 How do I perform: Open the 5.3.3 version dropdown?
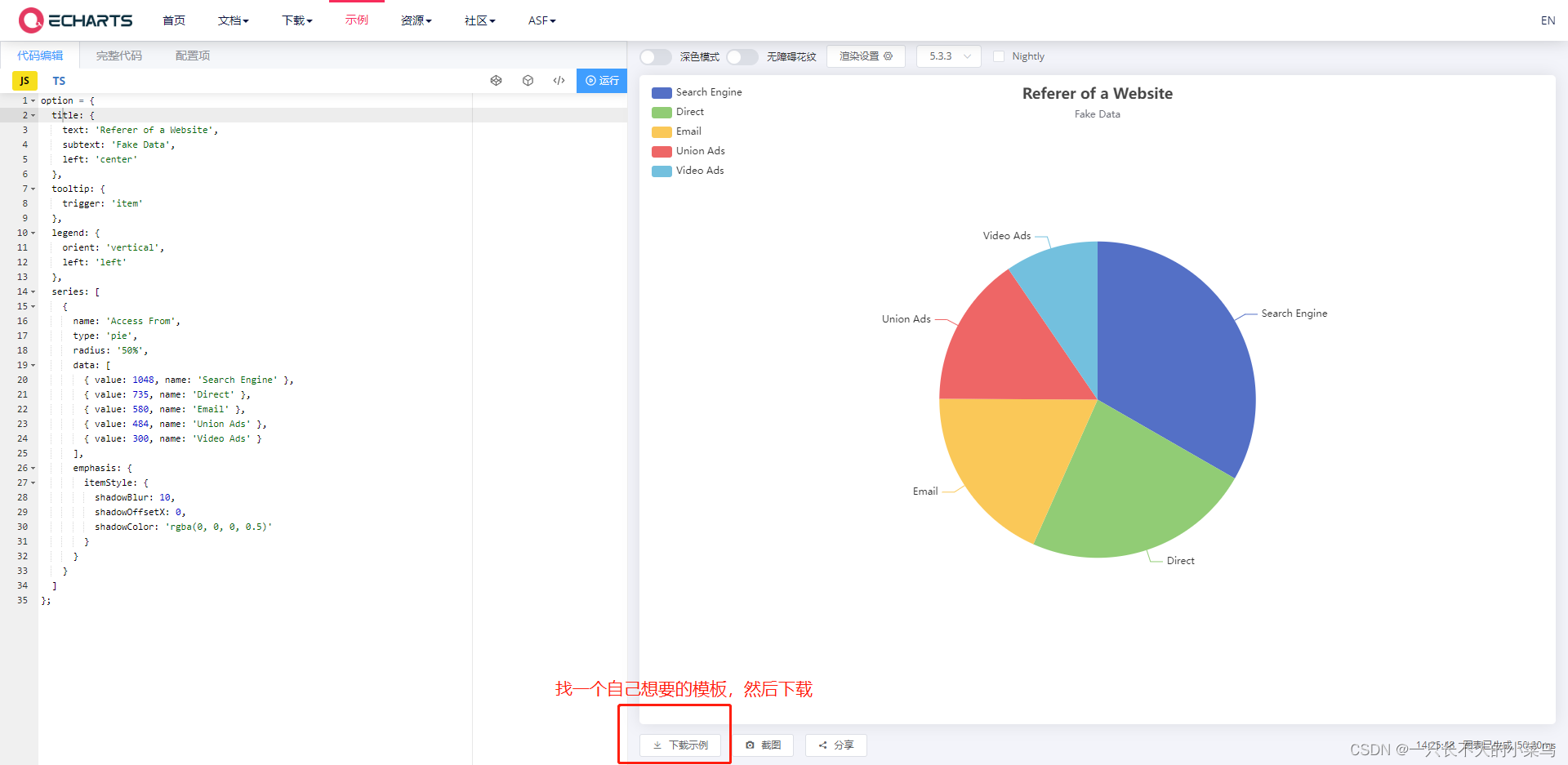(x=948, y=56)
